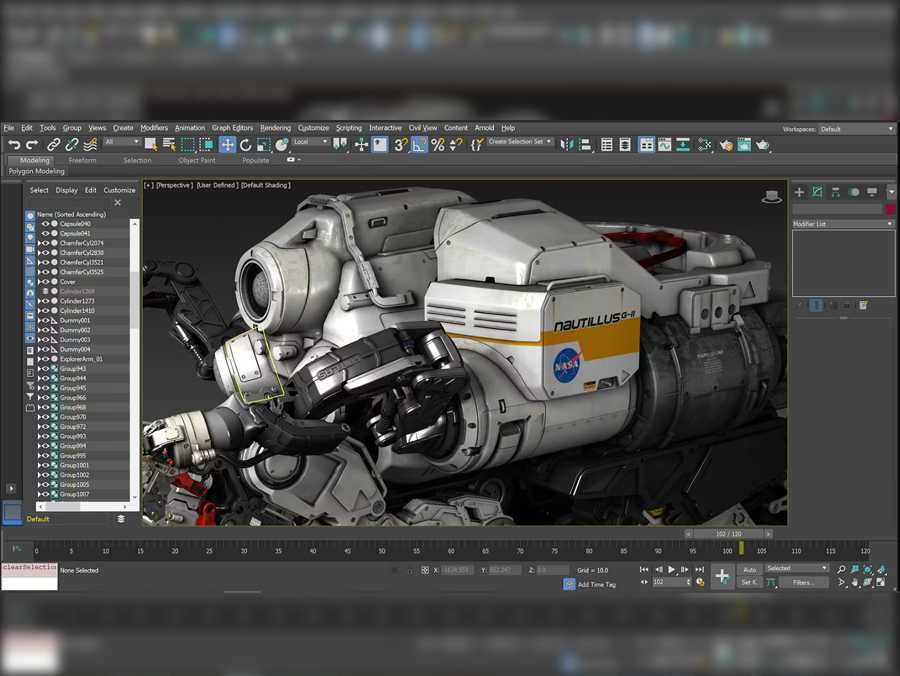This screenshot has height=676, width=900.
Task: Click the Play Animation button
Action: (x=671, y=569)
